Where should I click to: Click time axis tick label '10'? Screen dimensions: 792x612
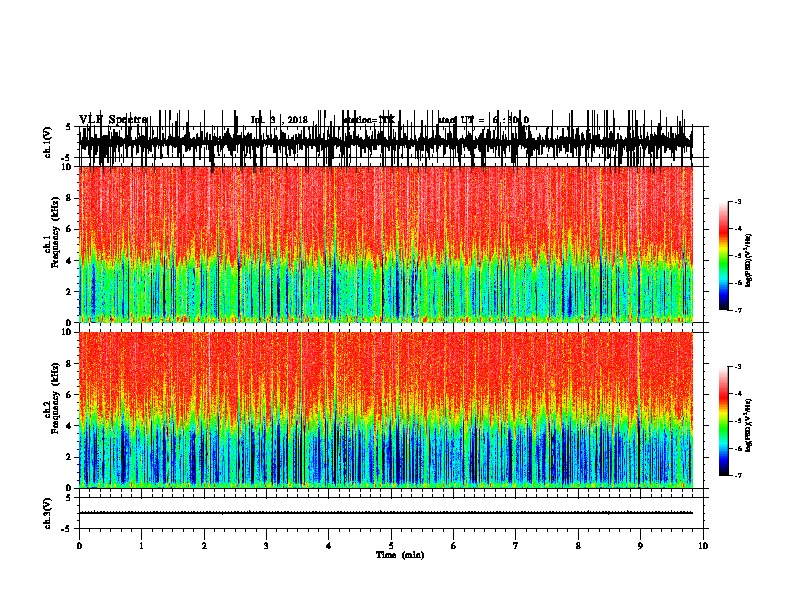pos(703,546)
